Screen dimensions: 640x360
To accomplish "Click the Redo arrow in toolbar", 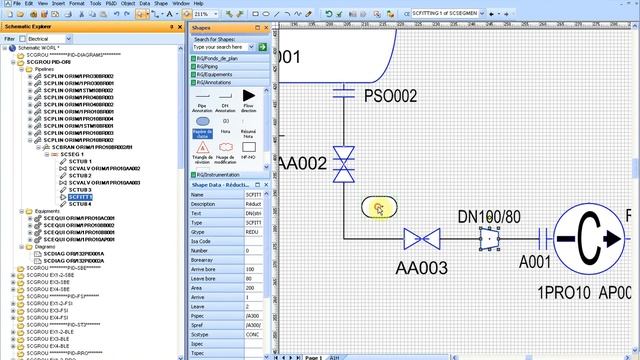I will click(x=127, y=14).
